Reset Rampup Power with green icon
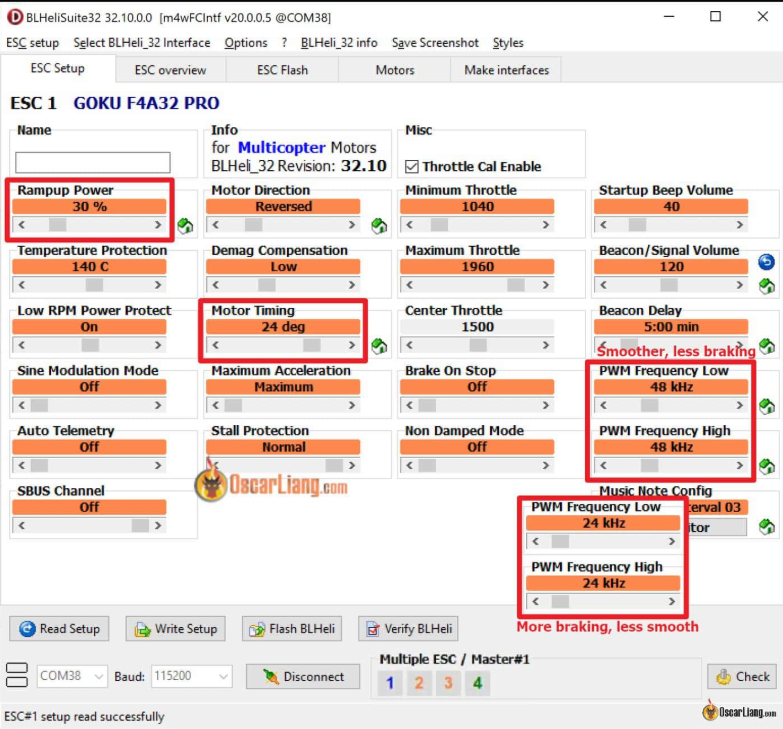Viewport: 783px width, 729px height. 185,226
